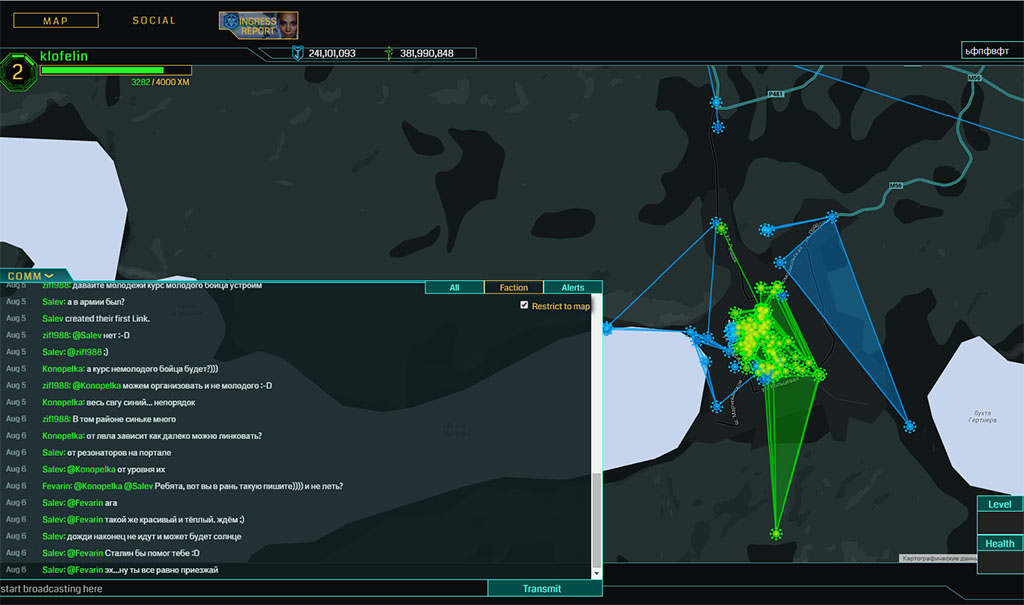Open the MAP tab

click(56, 20)
